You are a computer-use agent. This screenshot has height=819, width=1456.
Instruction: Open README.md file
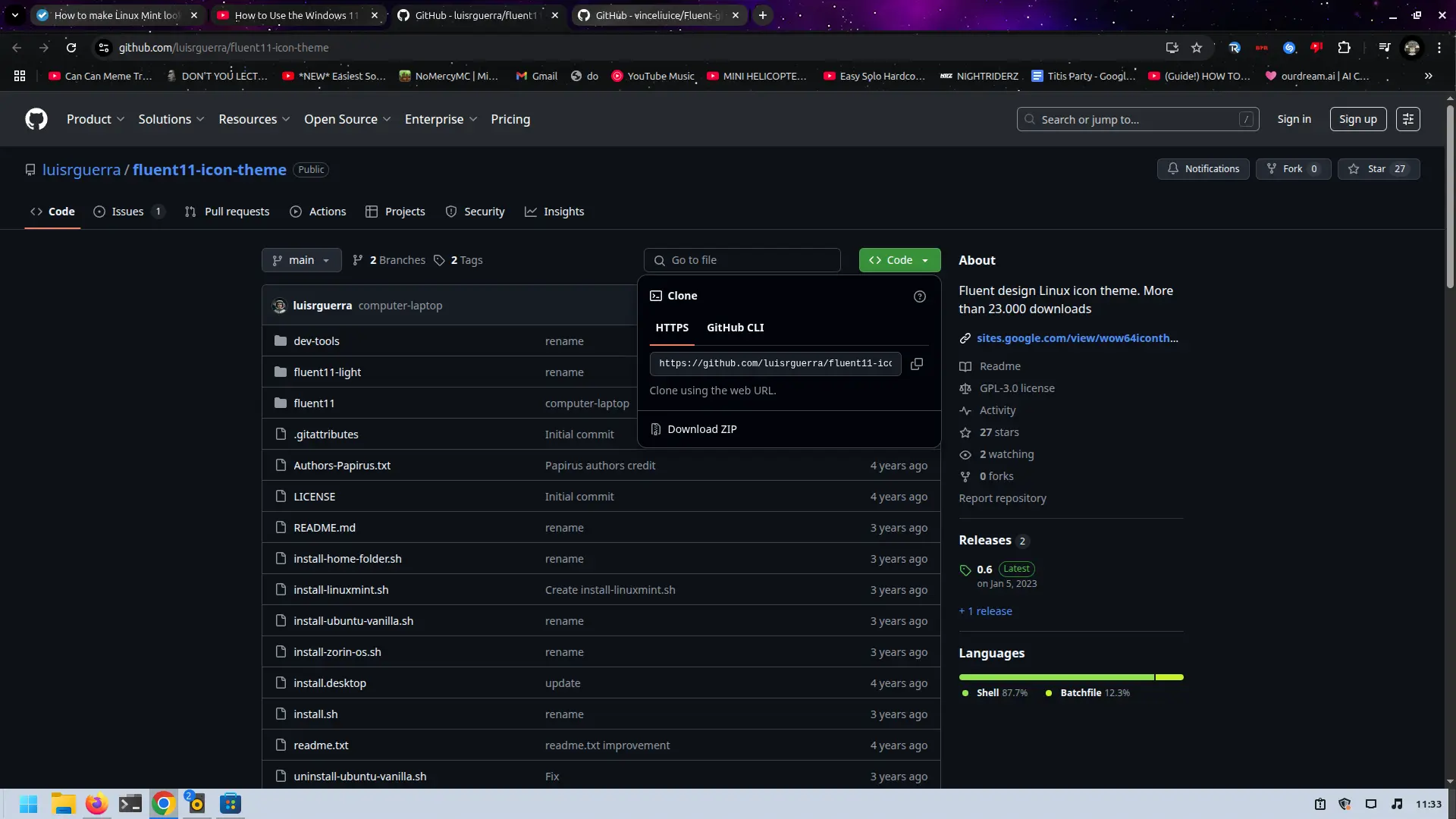click(x=324, y=528)
